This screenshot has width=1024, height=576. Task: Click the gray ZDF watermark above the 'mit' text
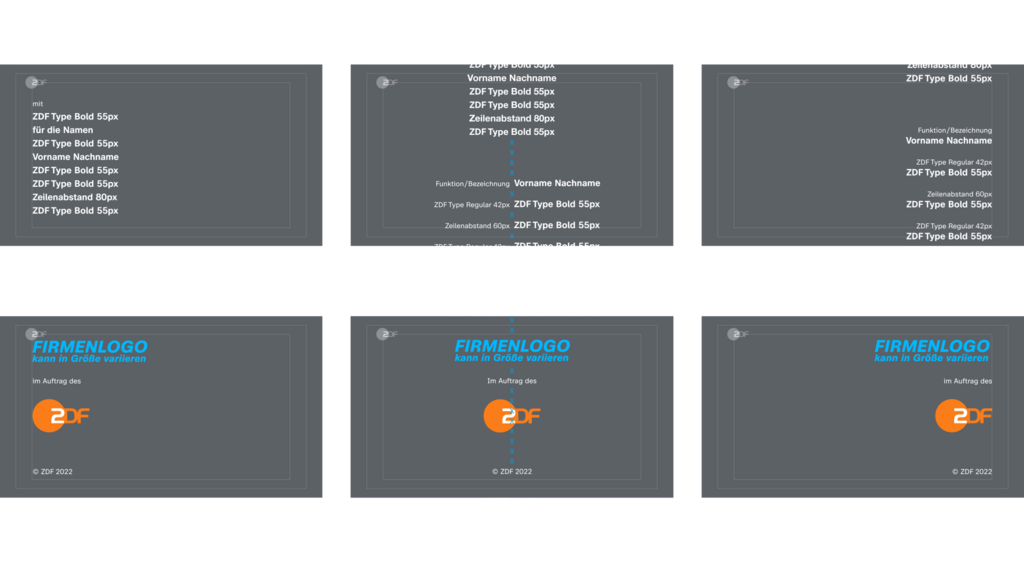(x=37, y=82)
